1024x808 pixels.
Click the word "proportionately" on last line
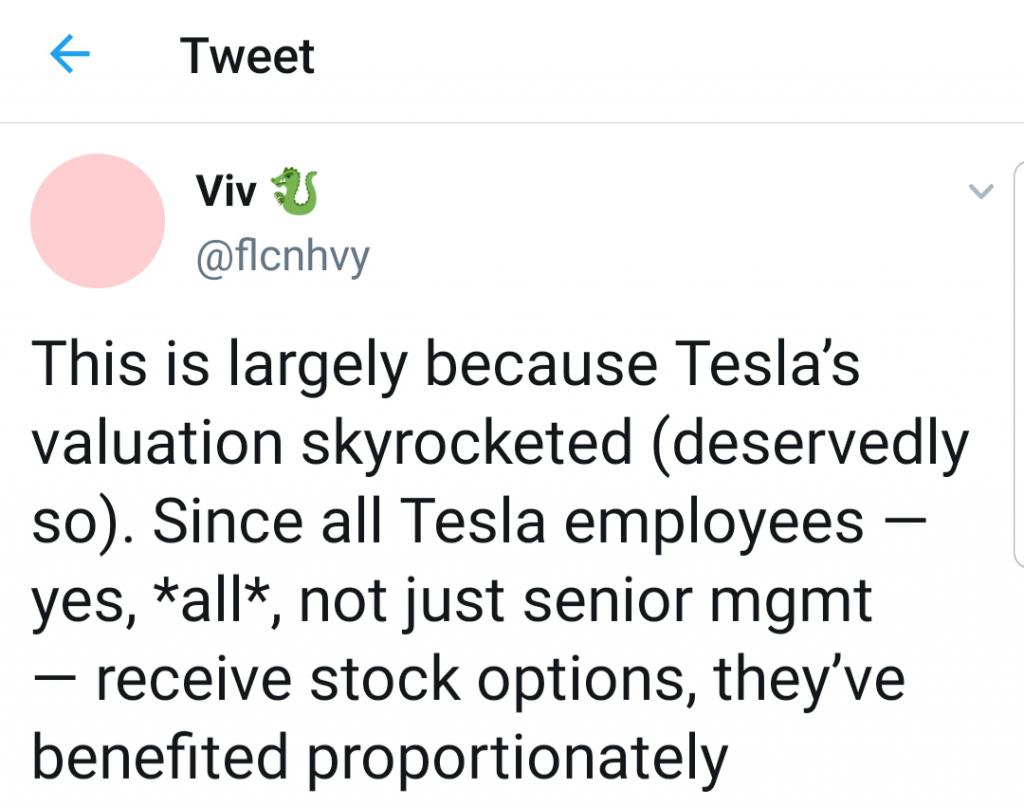(517, 758)
